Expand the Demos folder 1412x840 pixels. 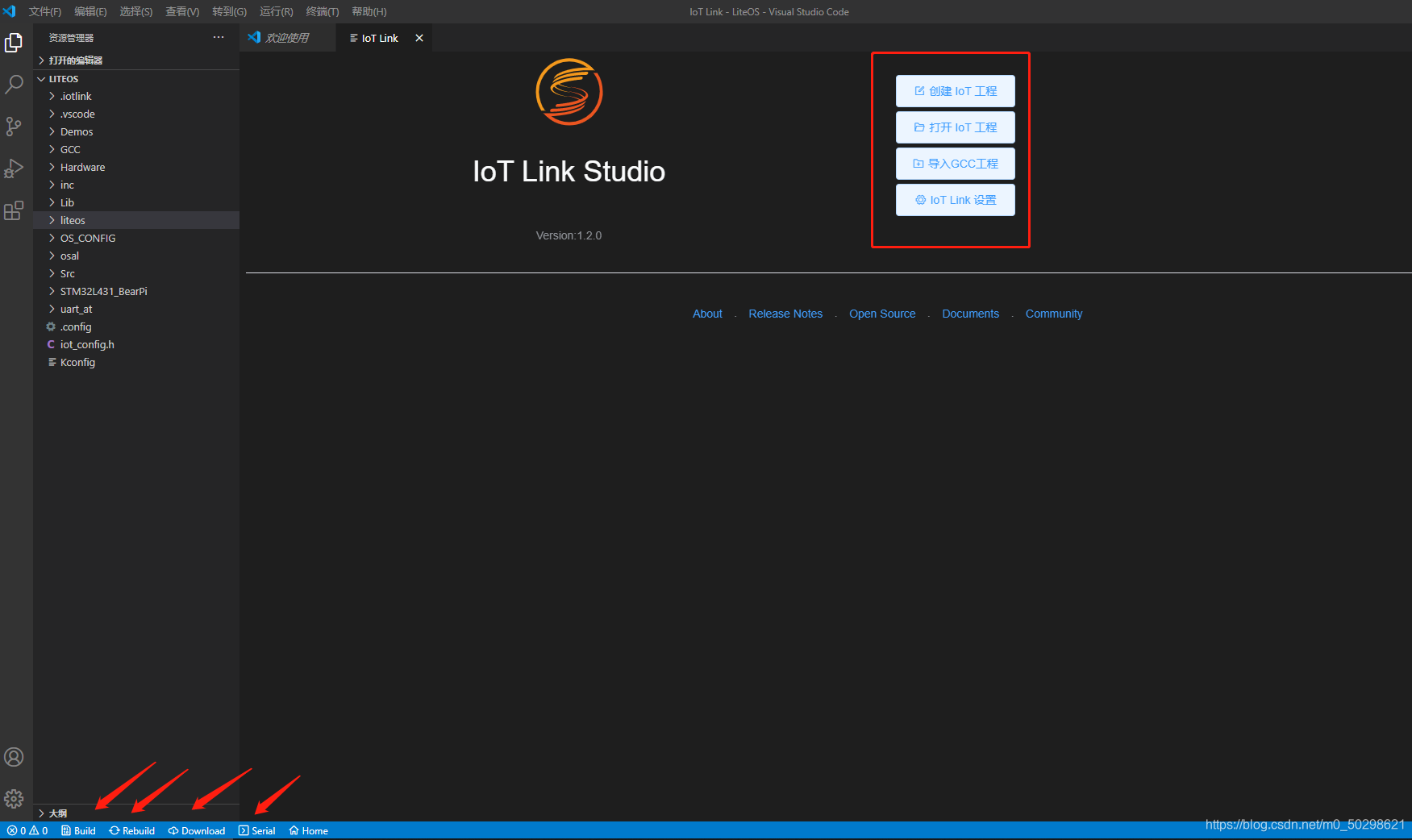tap(136, 132)
